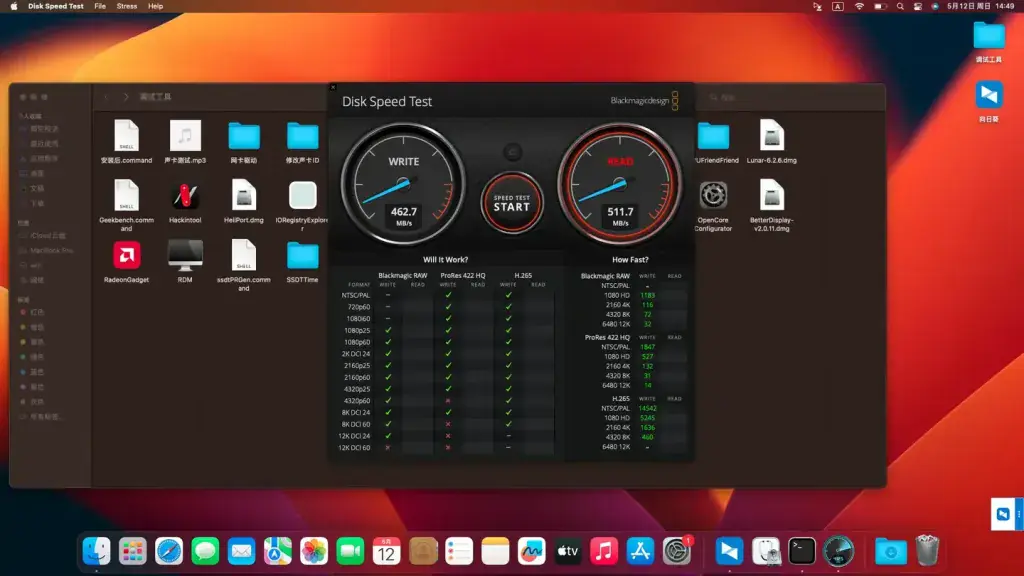Open the 向日葵 app on desktop

coord(989,102)
